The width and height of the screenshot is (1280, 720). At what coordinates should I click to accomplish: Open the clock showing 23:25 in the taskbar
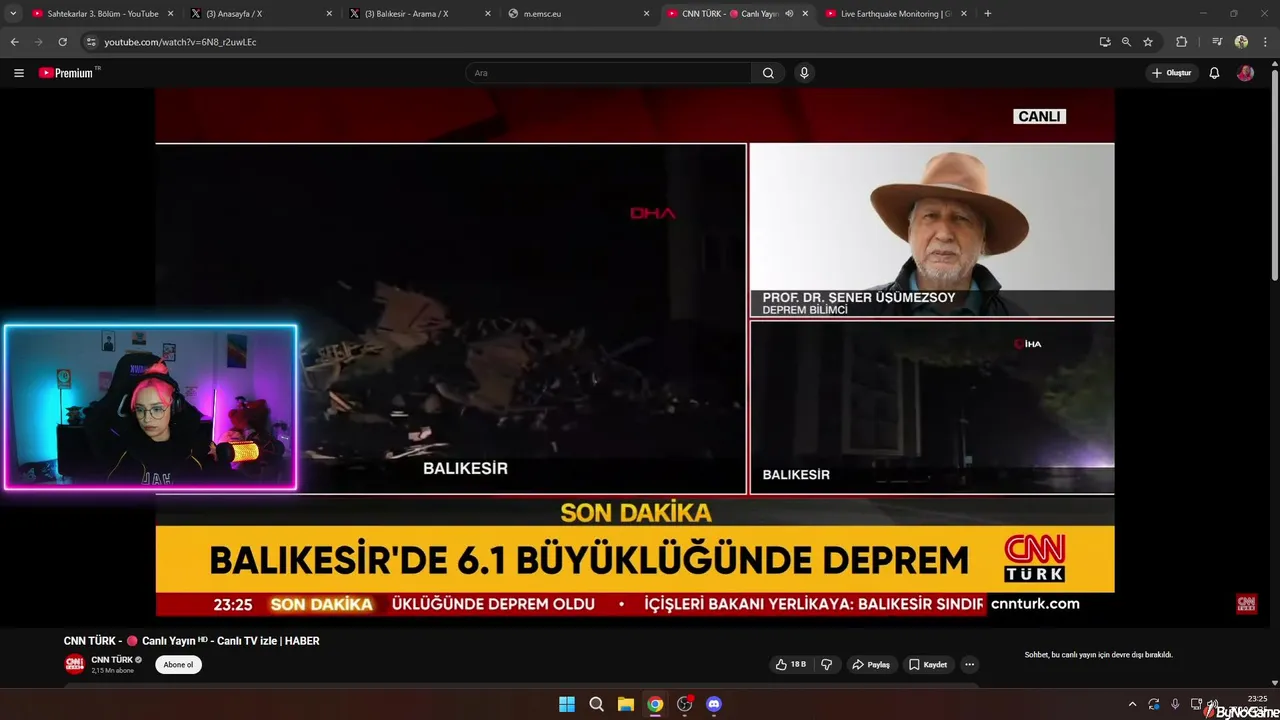[x=1257, y=699]
